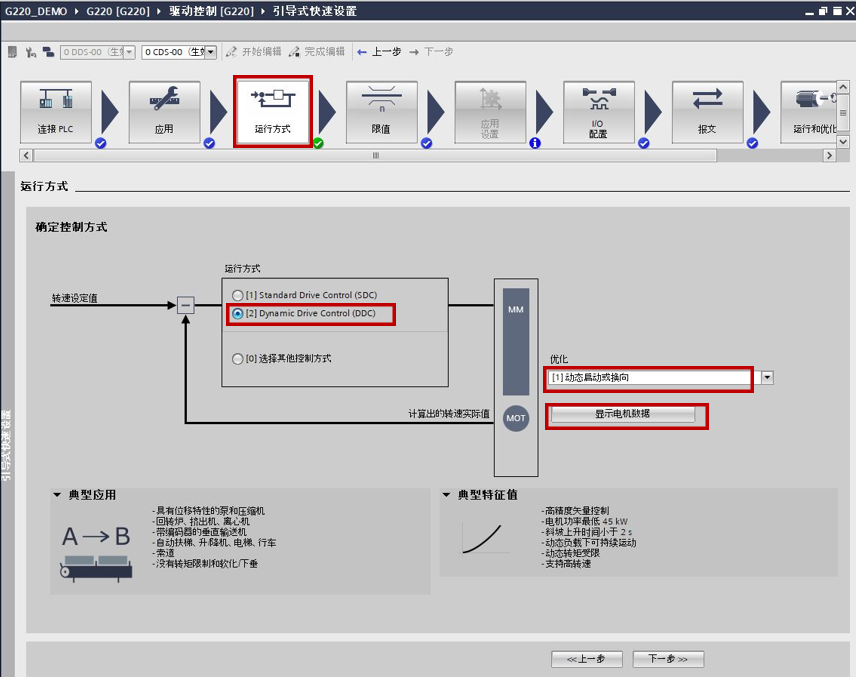Open the 优化 dropdown list
The image size is (856, 677).
pyautogui.click(x=767, y=378)
